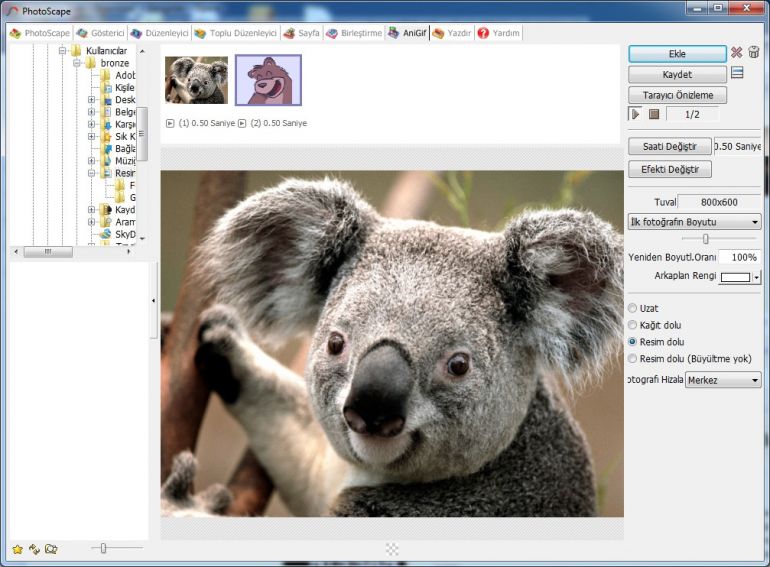The image size is (770, 567).
Task: Select Resim dolu (Büyültme yok) option
Action: 632,358
